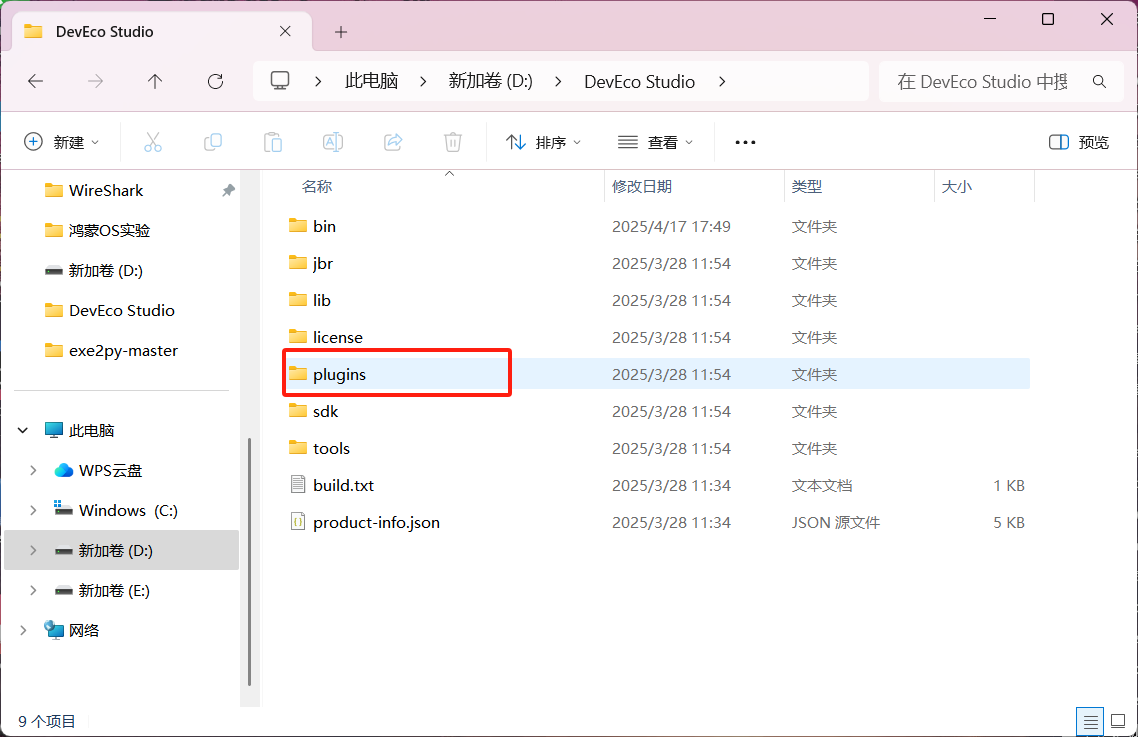Expand the WPS云盘 tree node
This screenshot has height=737, width=1138.
click(x=33, y=471)
